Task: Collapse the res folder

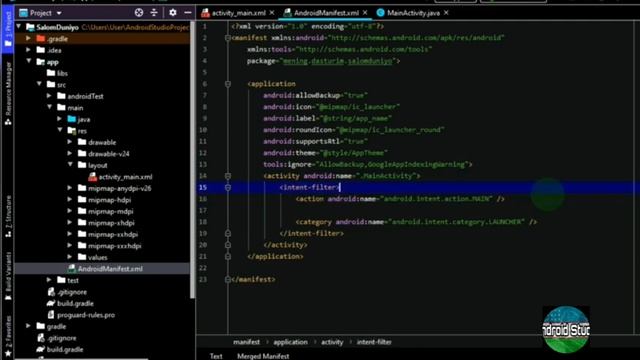Action: pyautogui.click(x=60, y=130)
